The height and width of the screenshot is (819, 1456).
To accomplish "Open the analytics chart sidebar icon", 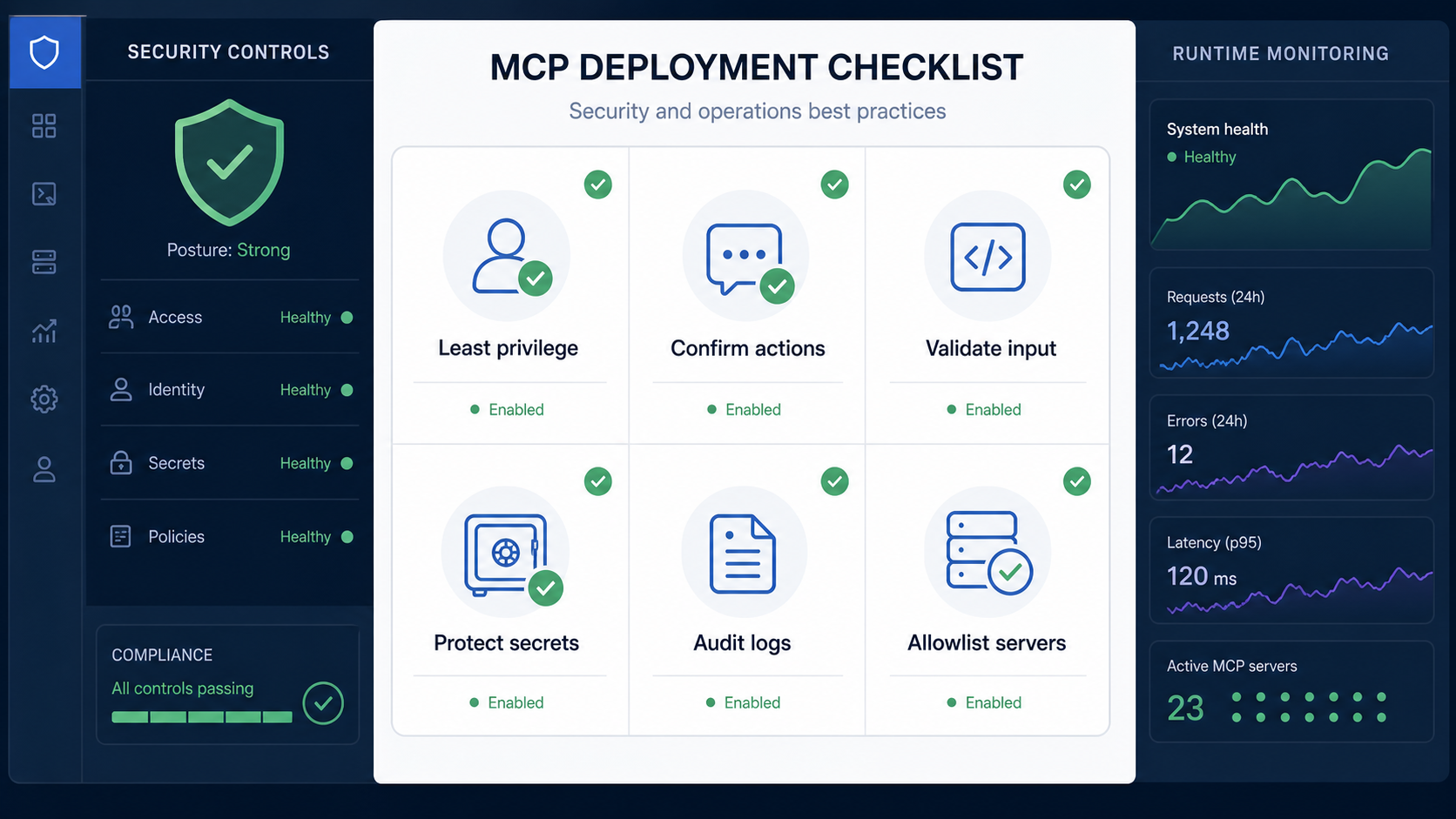I will 44,331.
